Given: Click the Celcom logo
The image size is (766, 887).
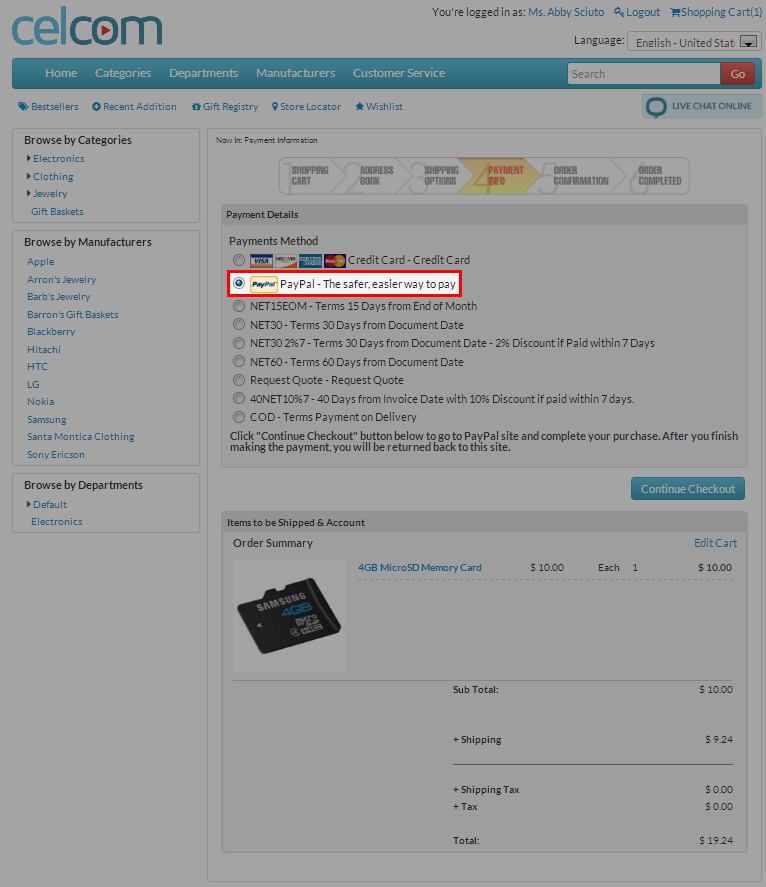Looking at the screenshot, I should point(86,28).
